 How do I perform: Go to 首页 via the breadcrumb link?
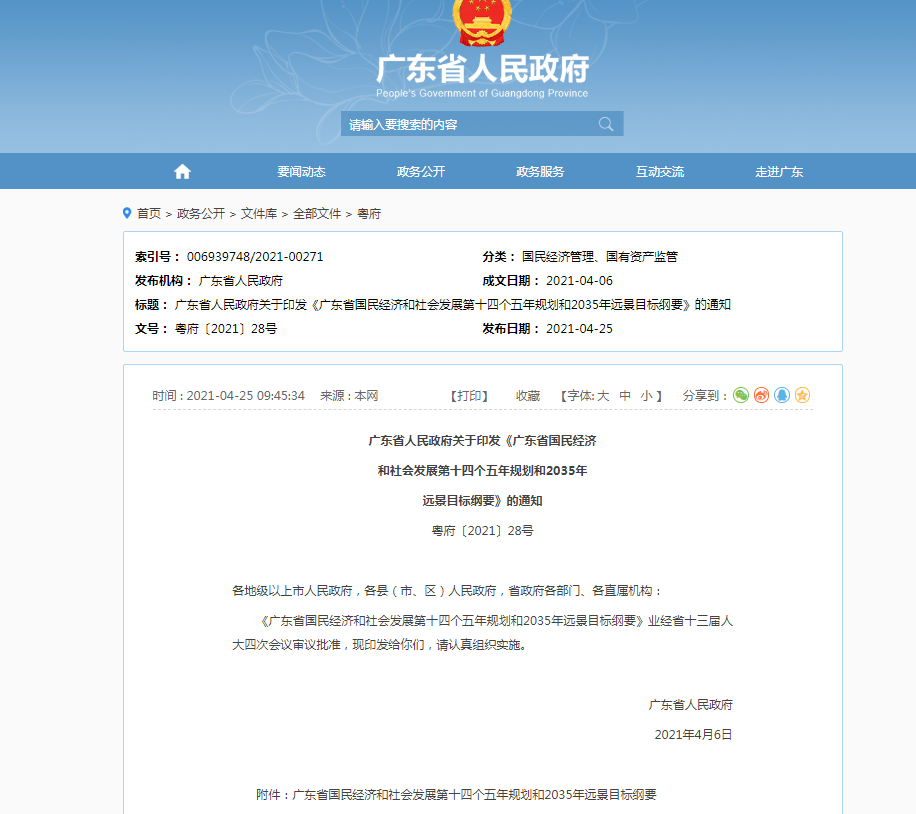148,212
